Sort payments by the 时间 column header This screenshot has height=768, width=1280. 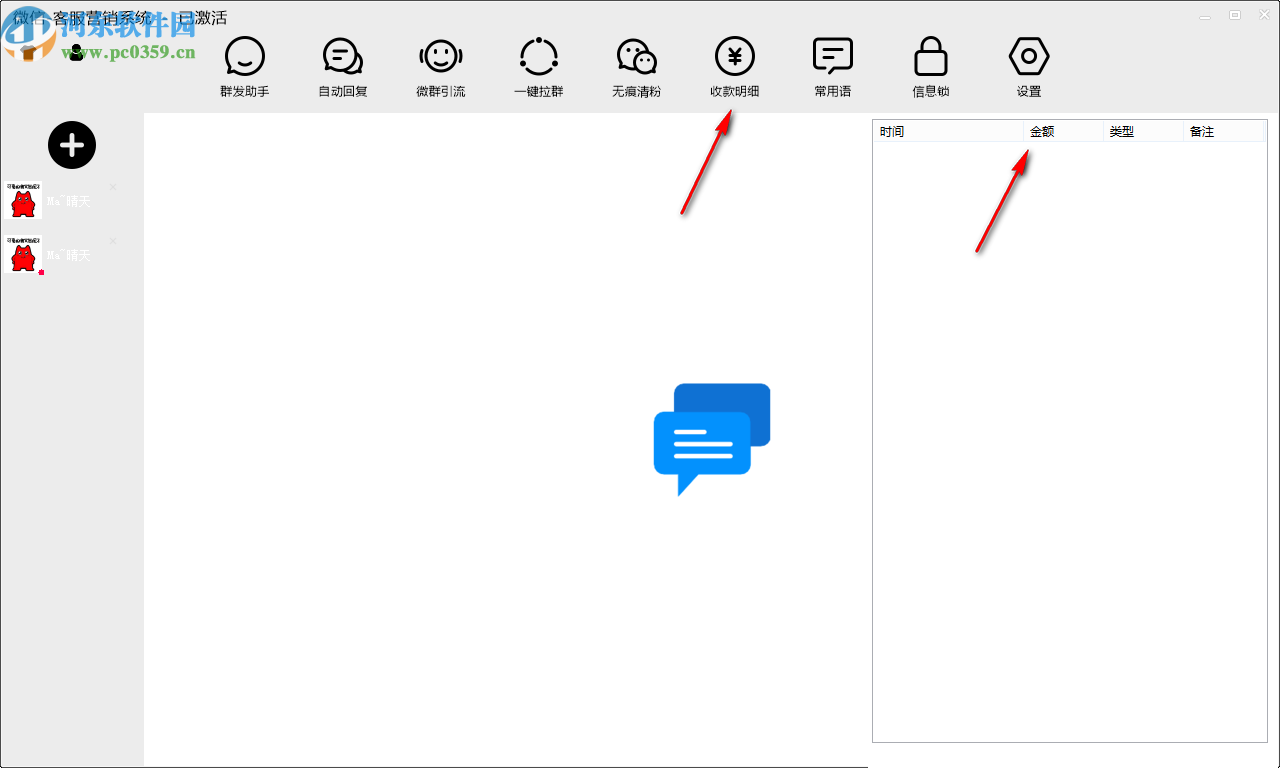[948, 131]
